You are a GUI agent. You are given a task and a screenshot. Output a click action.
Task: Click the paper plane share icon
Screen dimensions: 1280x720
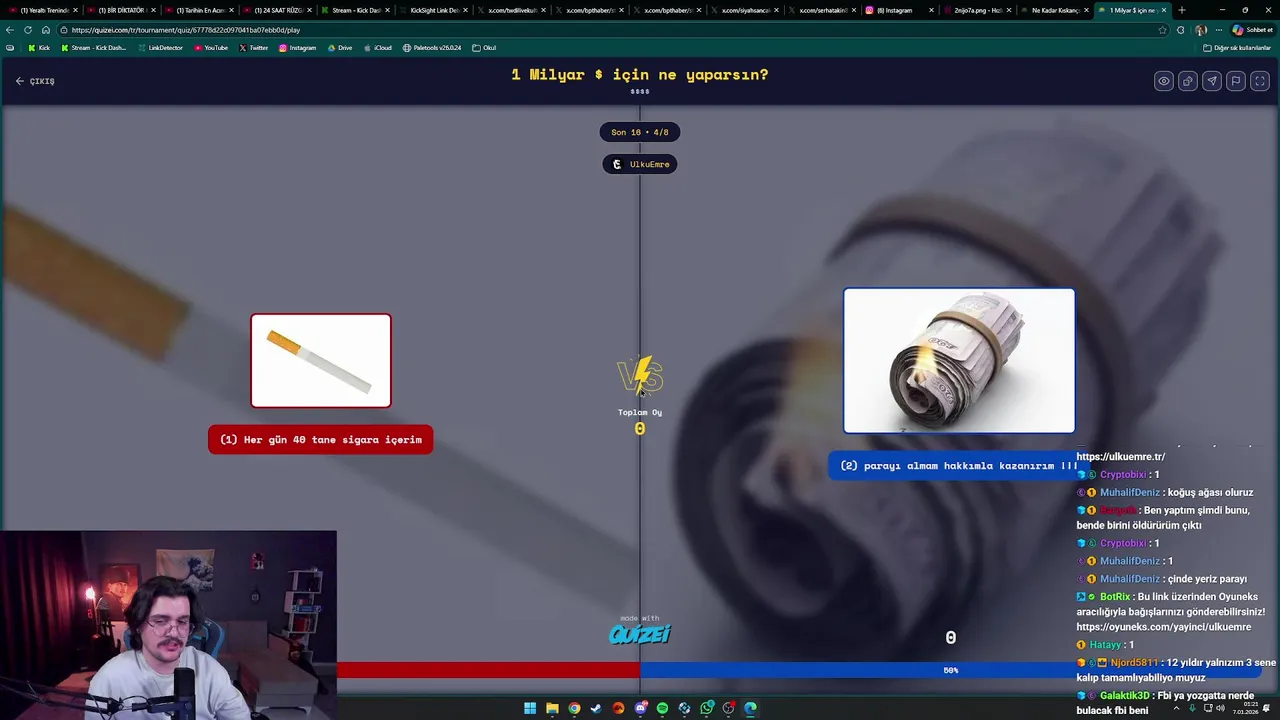[1212, 81]
